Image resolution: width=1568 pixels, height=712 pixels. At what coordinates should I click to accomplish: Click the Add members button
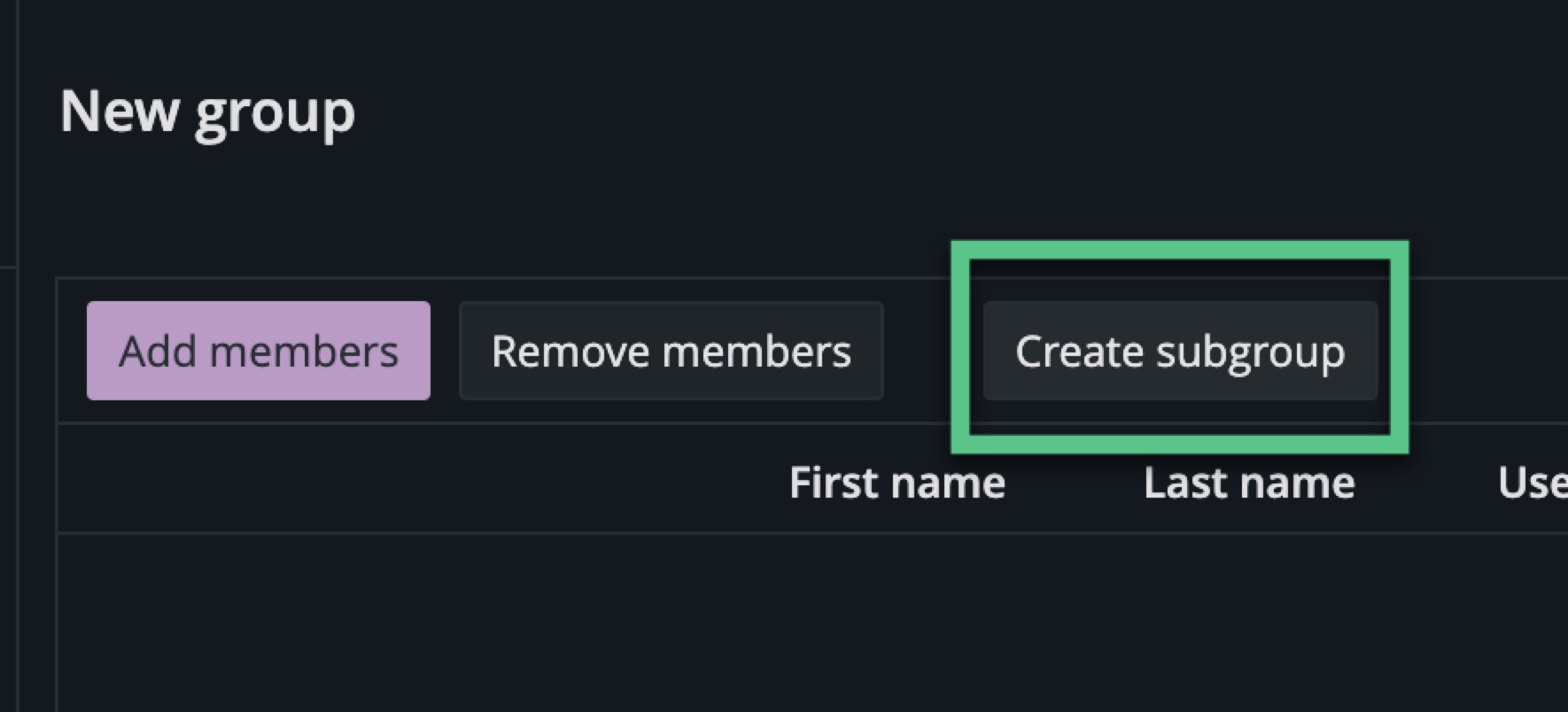[258, 351]
